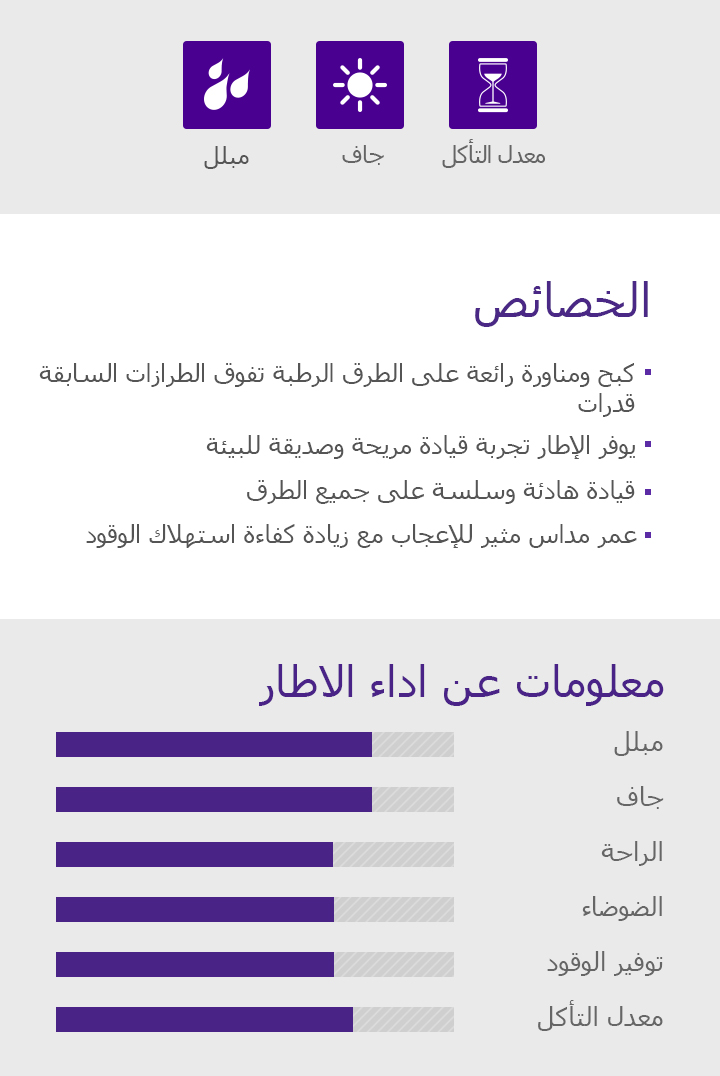
Task: Click the توفير الوقود label in performance list
Action: click(x=605, y=962)
